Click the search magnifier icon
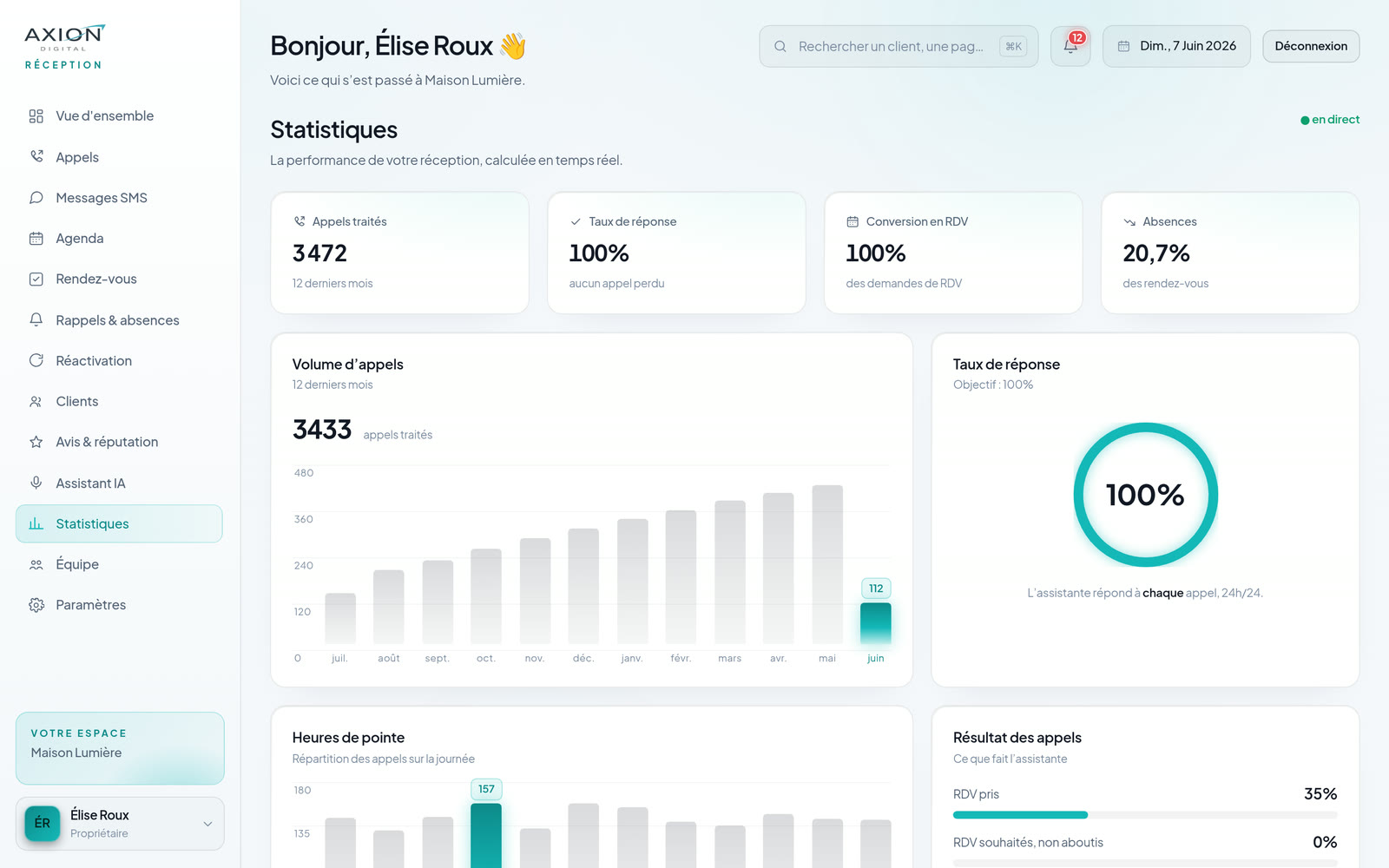 tap(780, 46)
